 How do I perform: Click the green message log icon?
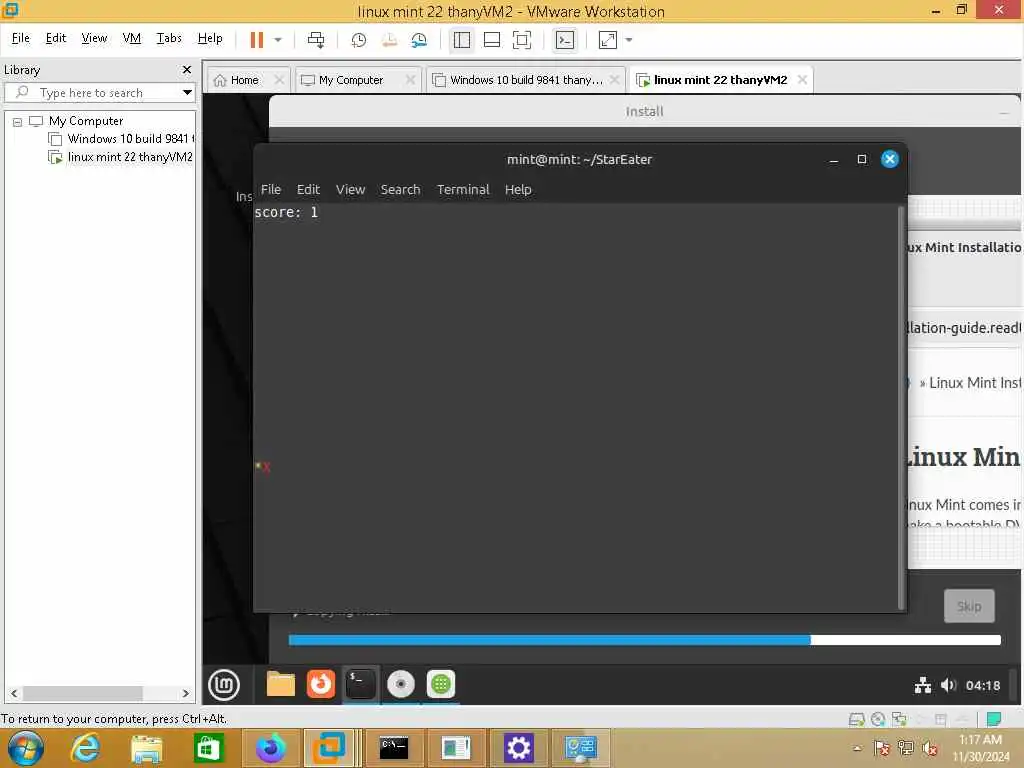(x=993, y=720)
